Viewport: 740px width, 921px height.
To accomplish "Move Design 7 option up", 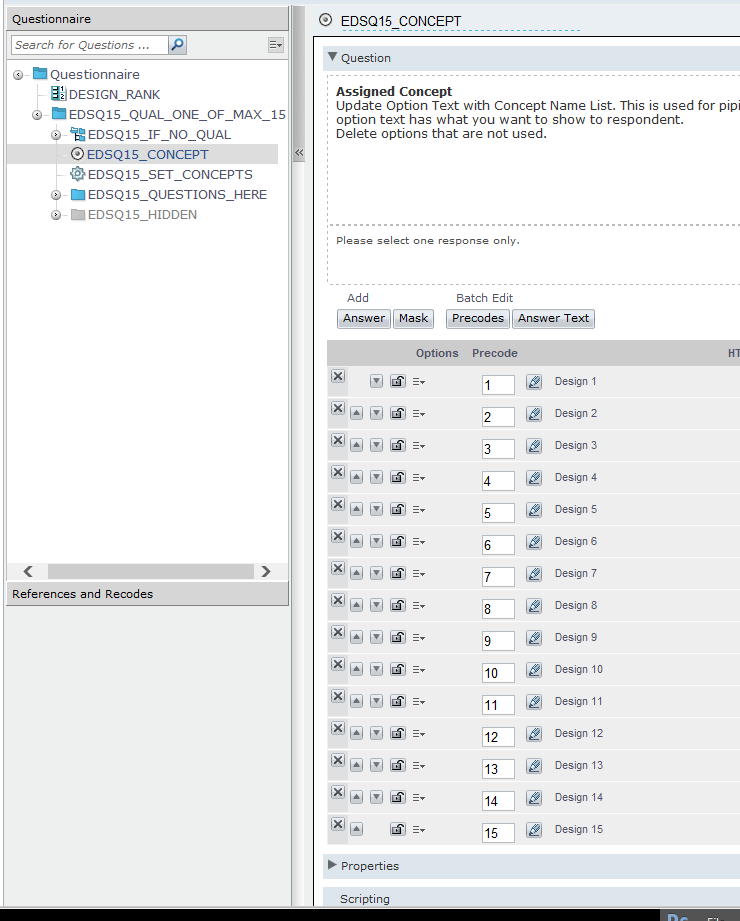I will [356, 573].
